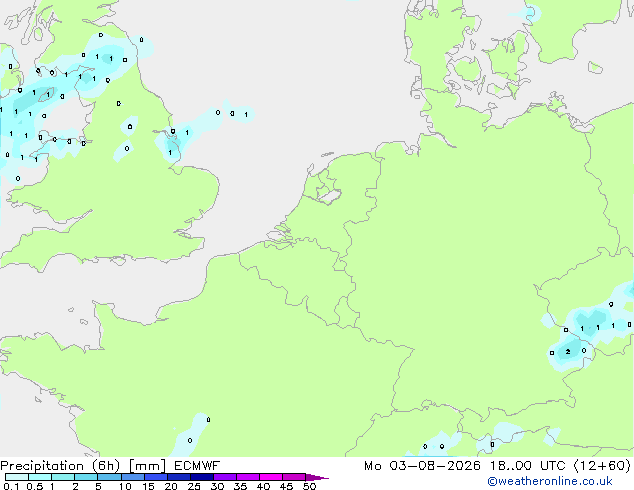Viewport: 634px width, 490px height.
Task: Click the 15–20 mm legend color swatch
Action: (156, 477)
